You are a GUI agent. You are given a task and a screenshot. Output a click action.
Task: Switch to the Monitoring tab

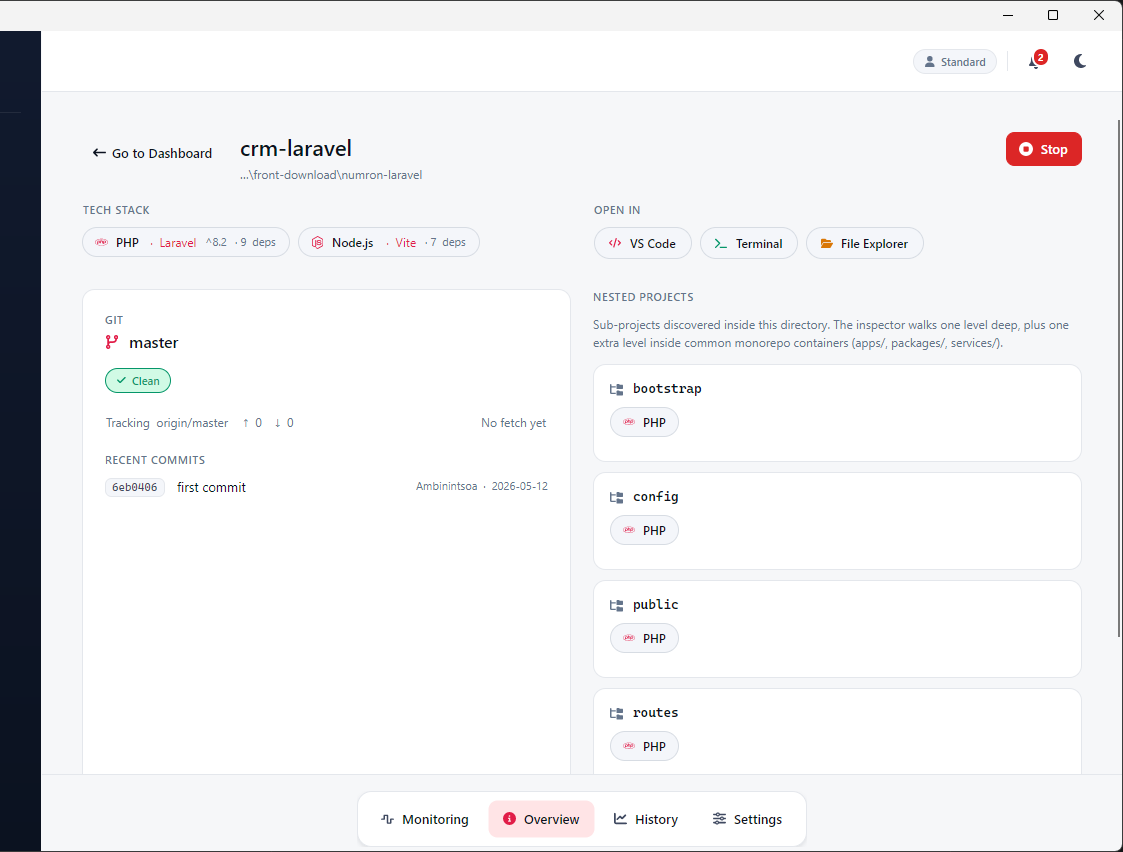click(x=425, y=819)
